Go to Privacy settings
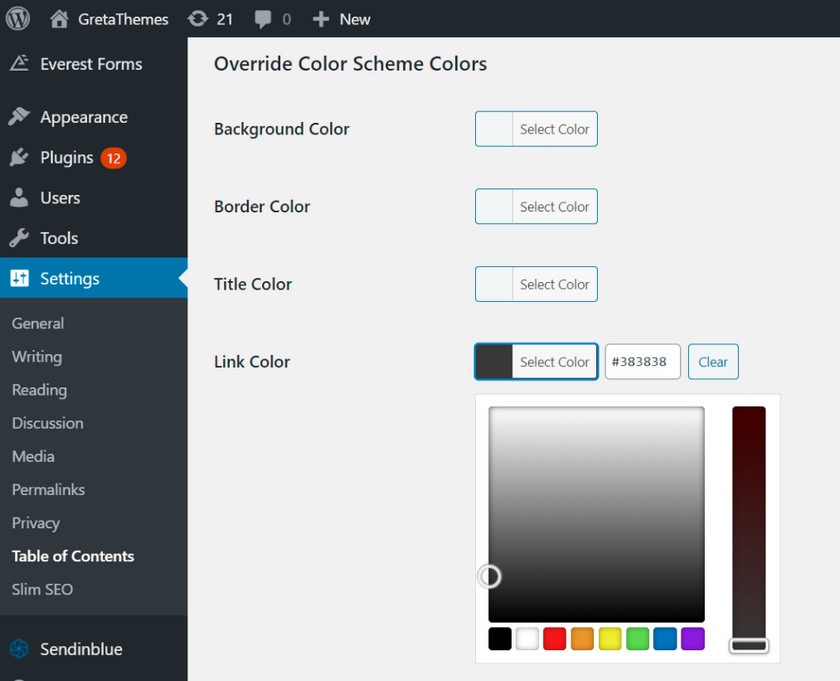Viewport: 840px width, 681px height. [36, 522]
